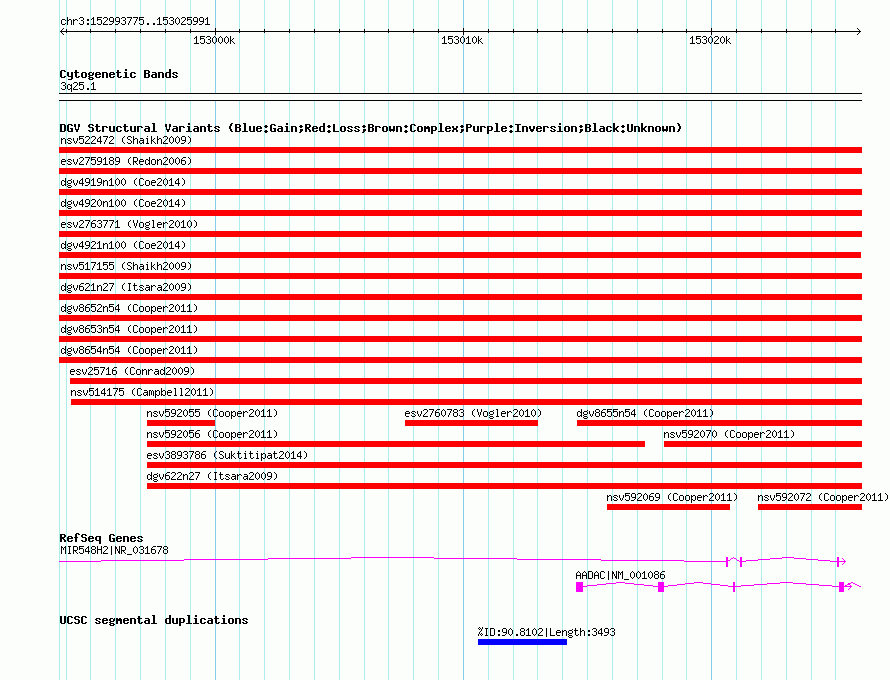Click esv25716 (Conrad2009) label
The height and width of the screenshot is (680, 890).
click(132, 371)
